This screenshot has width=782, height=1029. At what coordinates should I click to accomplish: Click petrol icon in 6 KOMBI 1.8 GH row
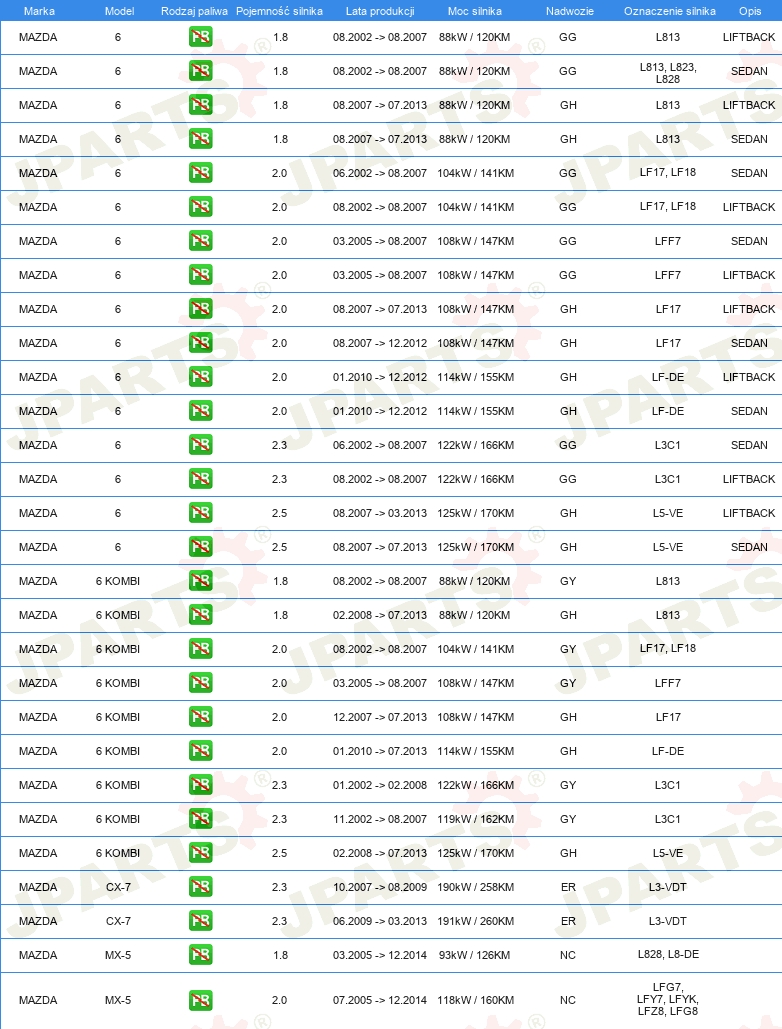click(x=200, y=615)
